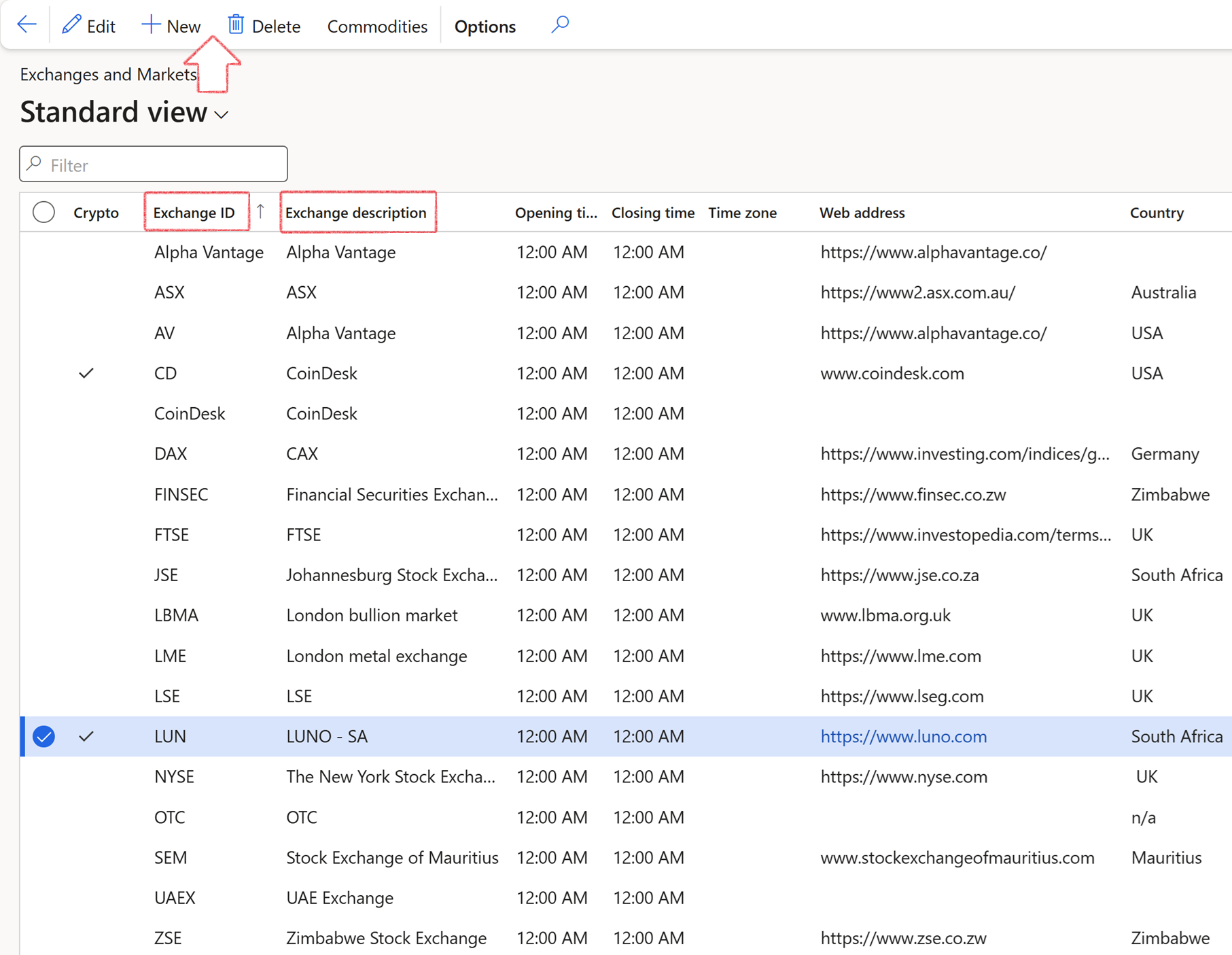The height and width of the screenshot is (955, 1232).
Task: Click the Closing time column header
Action: [x=652, y=213]
